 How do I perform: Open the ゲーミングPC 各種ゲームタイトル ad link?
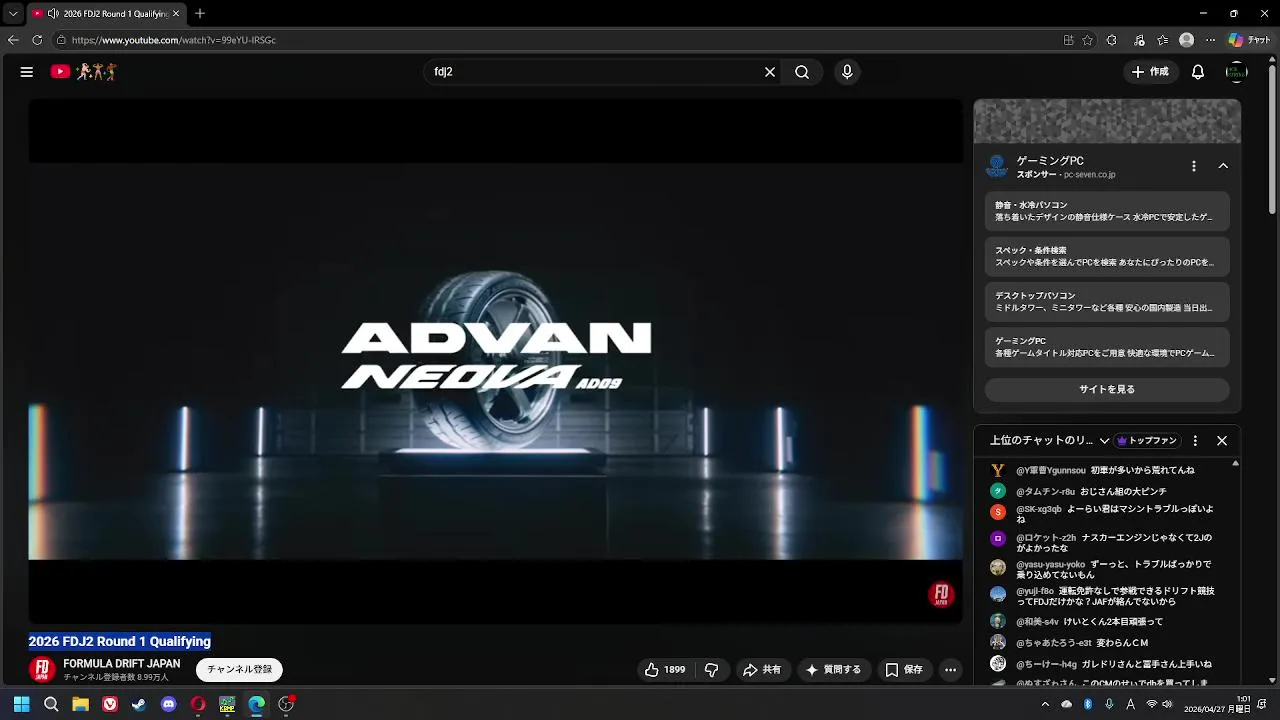pos(1107,347)
